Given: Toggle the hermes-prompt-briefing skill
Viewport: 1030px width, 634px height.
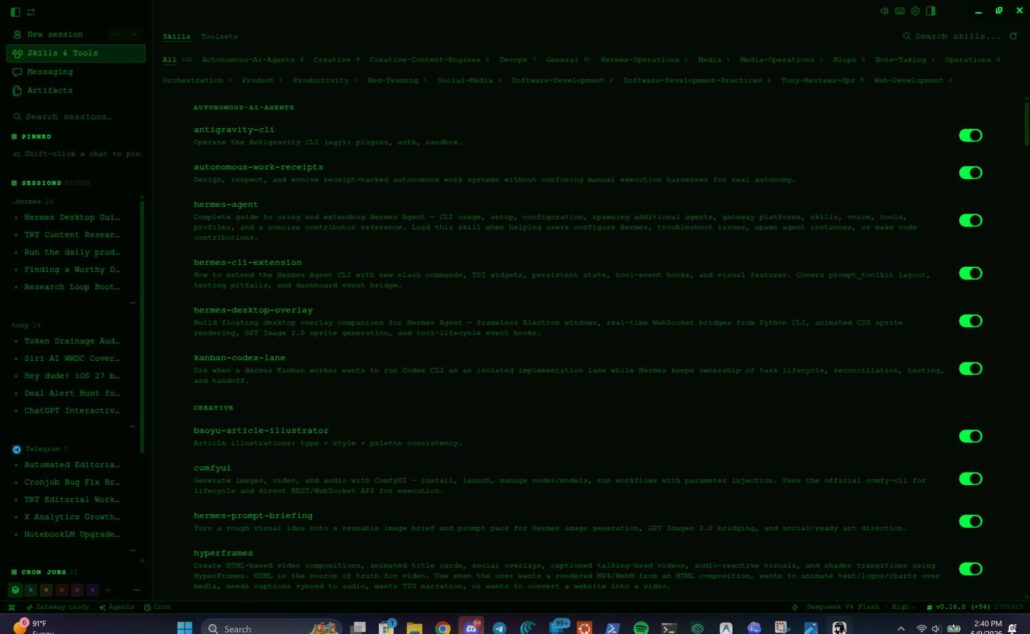Looking at the screenshot, I should click(970, 522).
